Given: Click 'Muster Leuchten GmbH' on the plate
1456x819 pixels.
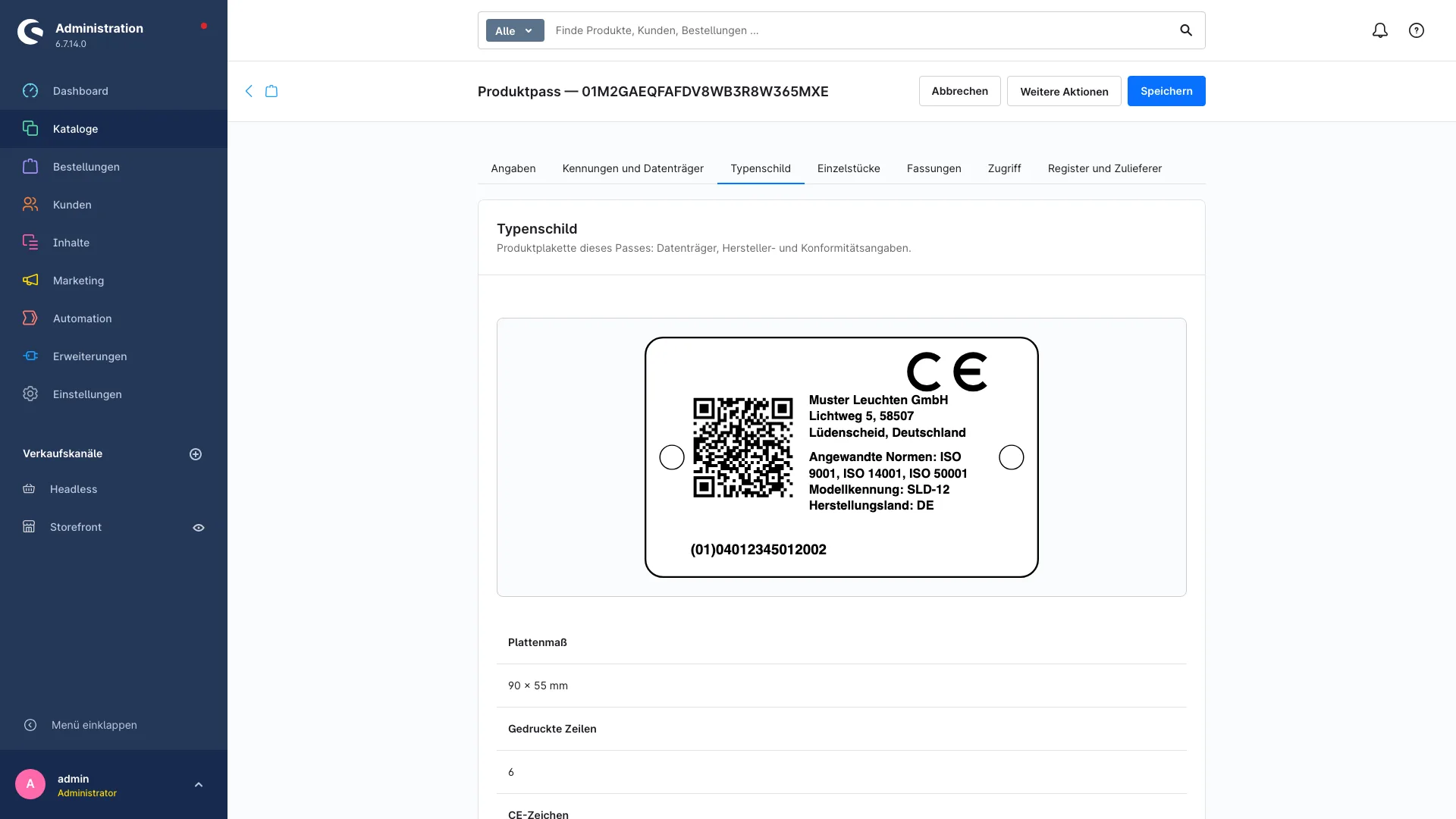Looking at the screenshot, I should (878, 400).
